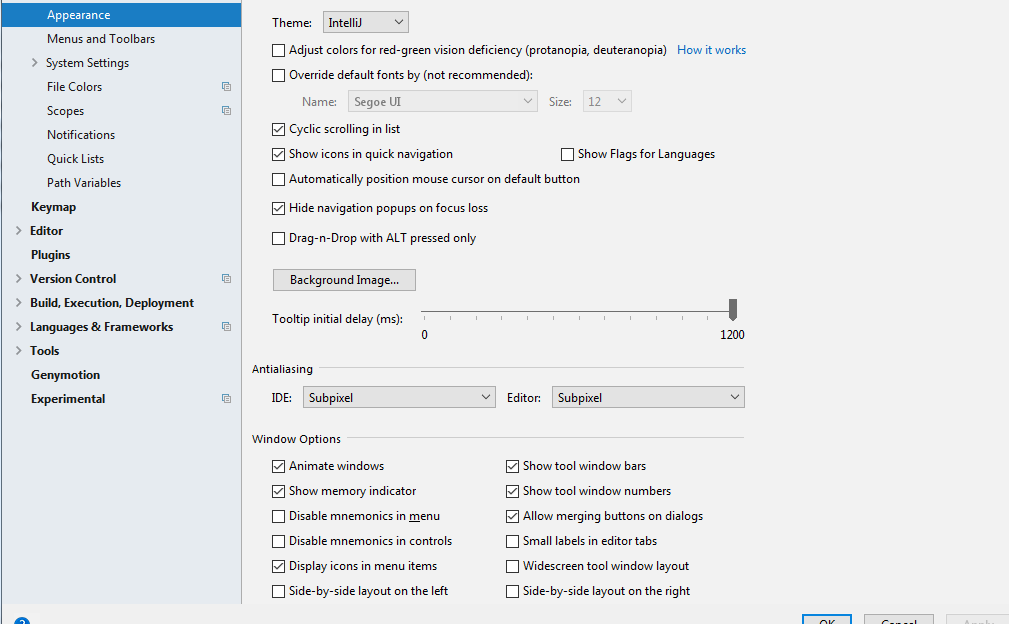Uncheck Cyclic scrolling in list
This screenshot has height=624, width=1009.
pos(279,129)
